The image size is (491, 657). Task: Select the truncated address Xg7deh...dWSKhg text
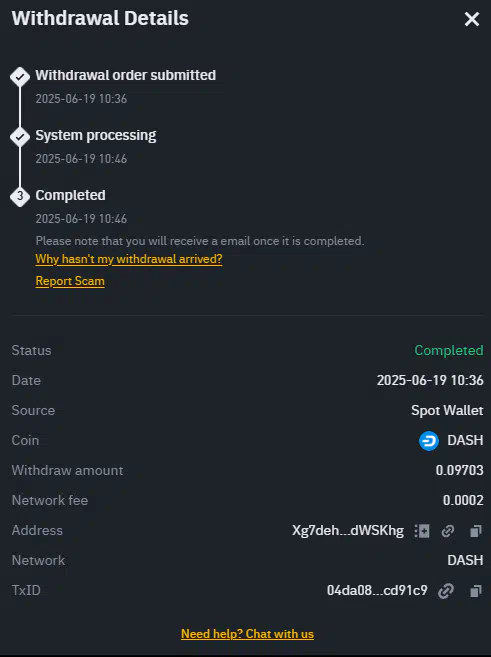pos(348,530)
